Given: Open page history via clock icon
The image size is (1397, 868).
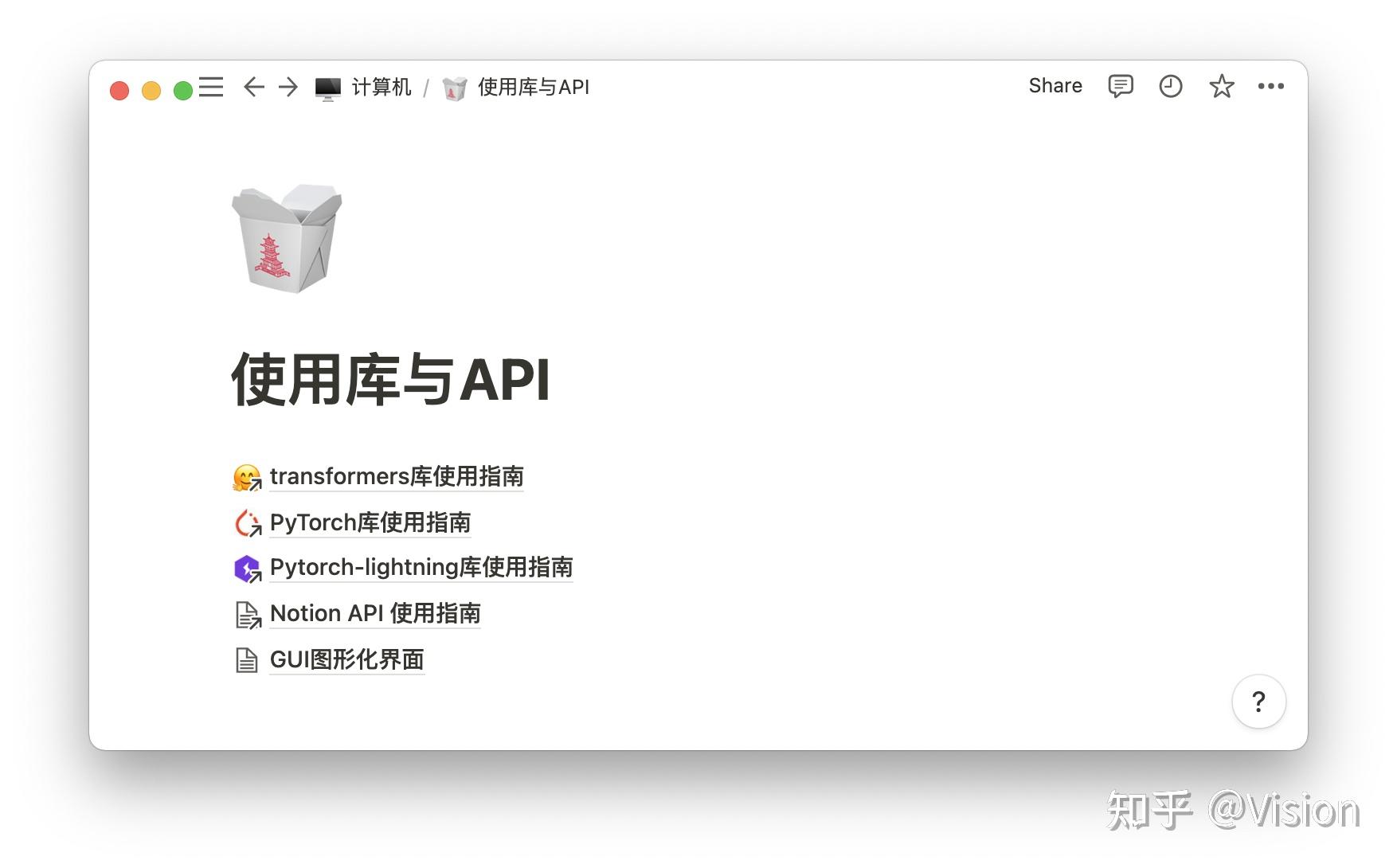Looking at the screenshot, I should tap(1171, 86).
